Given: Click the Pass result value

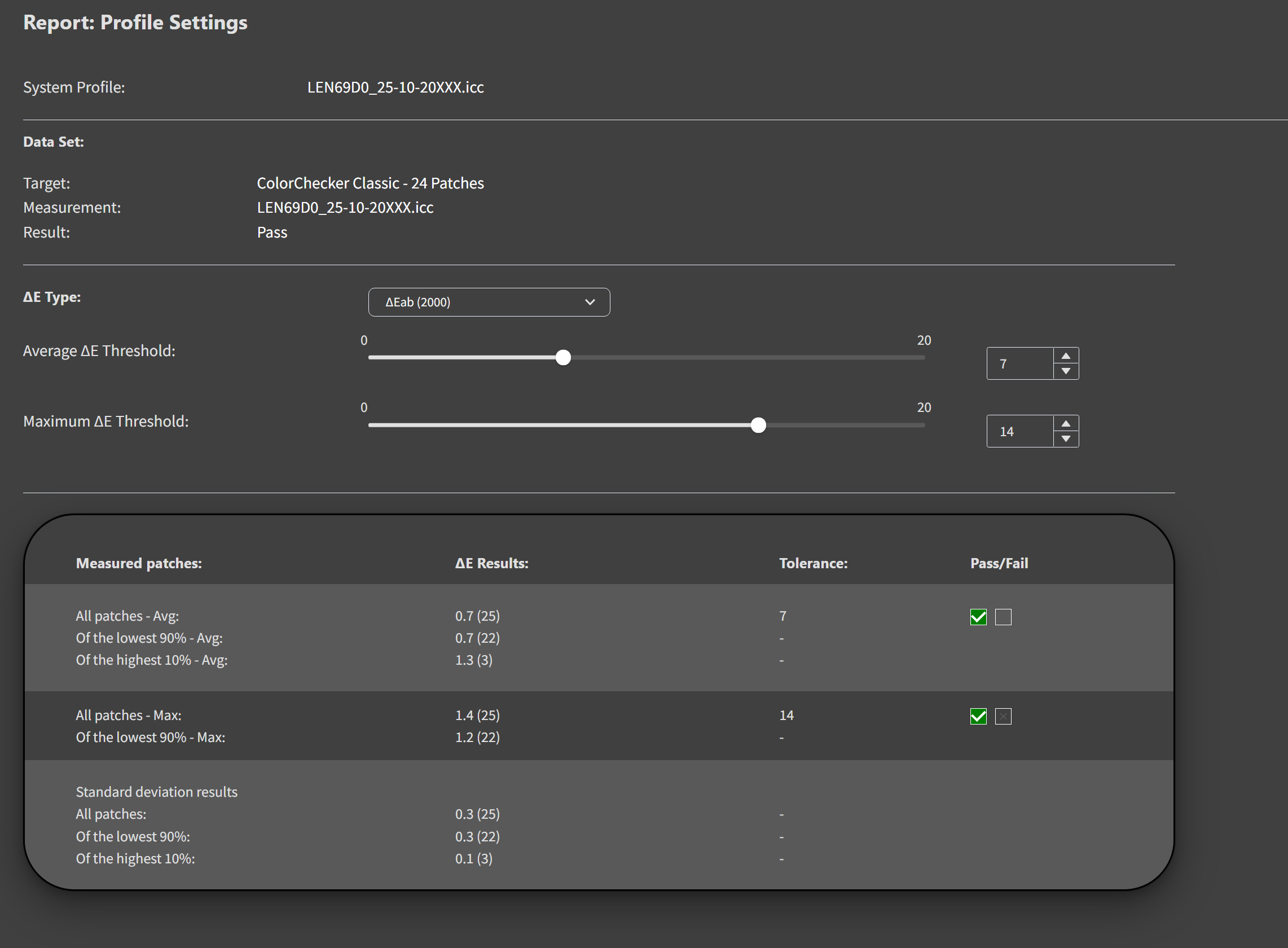Looking at the screenshot, I should 272,232.
